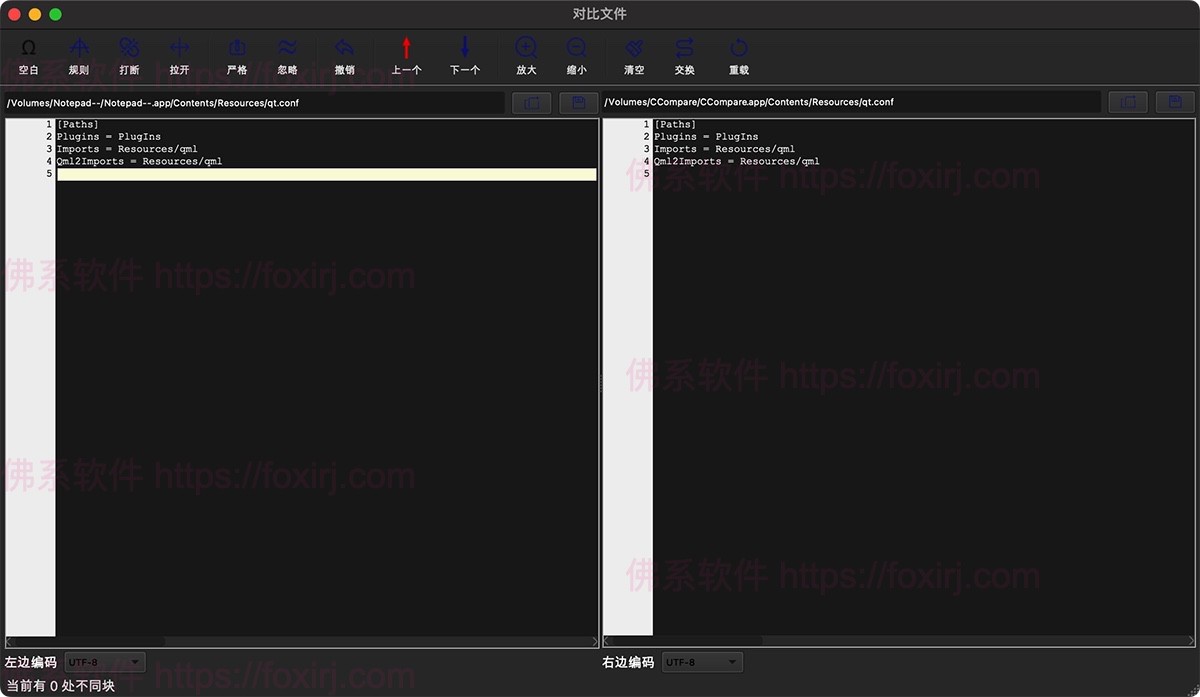Screen dimensions: 1200x697
Task: Click the 打断 (break) toolbar icon
Action: click(129, 50)
